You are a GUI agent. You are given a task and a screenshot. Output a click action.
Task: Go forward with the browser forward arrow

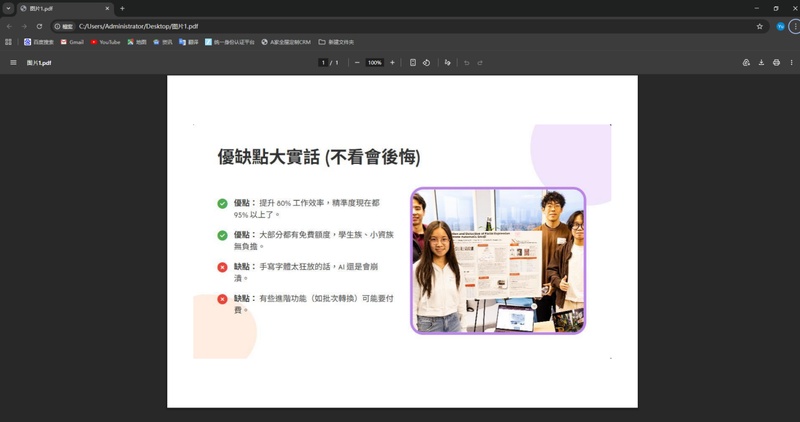24,26
